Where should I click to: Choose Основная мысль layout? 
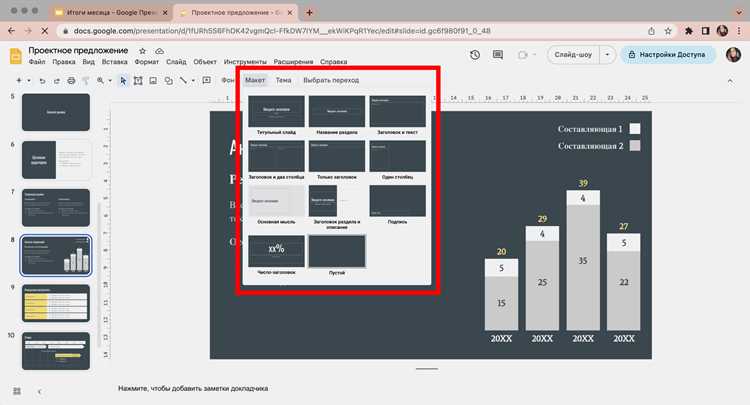point(276,205)
